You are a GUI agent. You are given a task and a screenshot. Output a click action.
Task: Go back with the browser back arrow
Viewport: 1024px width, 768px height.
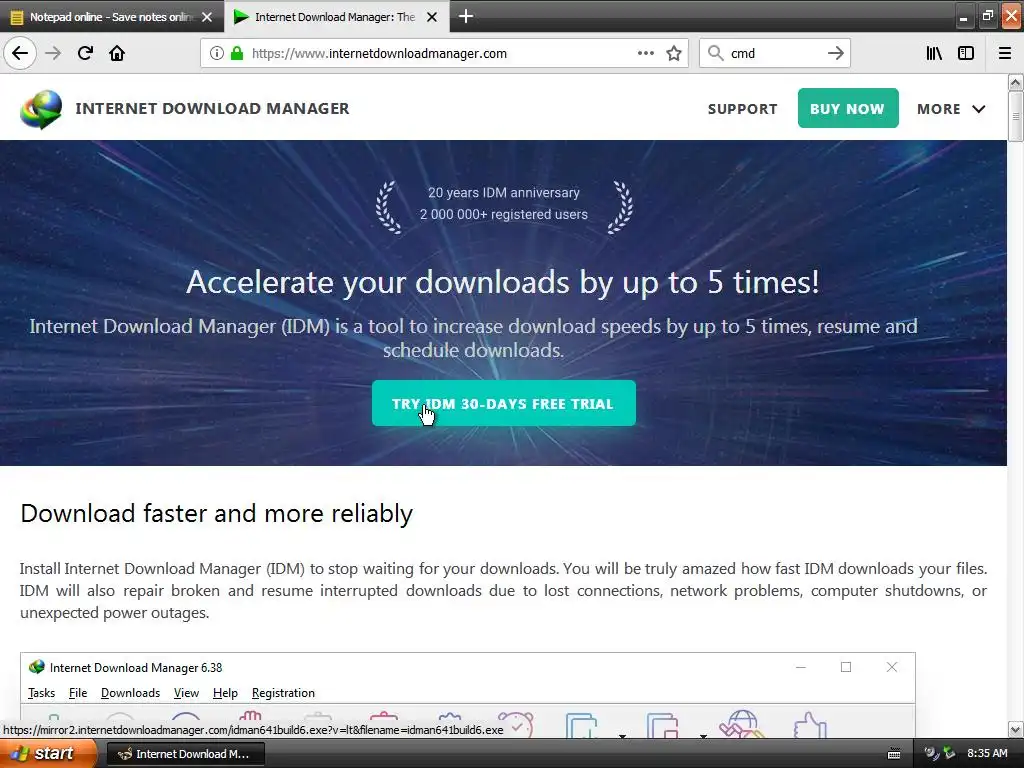20,53
